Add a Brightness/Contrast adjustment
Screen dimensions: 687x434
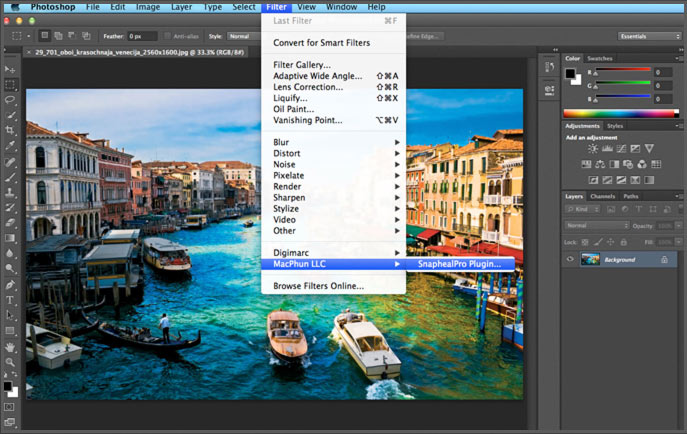[x=593, y=149]
